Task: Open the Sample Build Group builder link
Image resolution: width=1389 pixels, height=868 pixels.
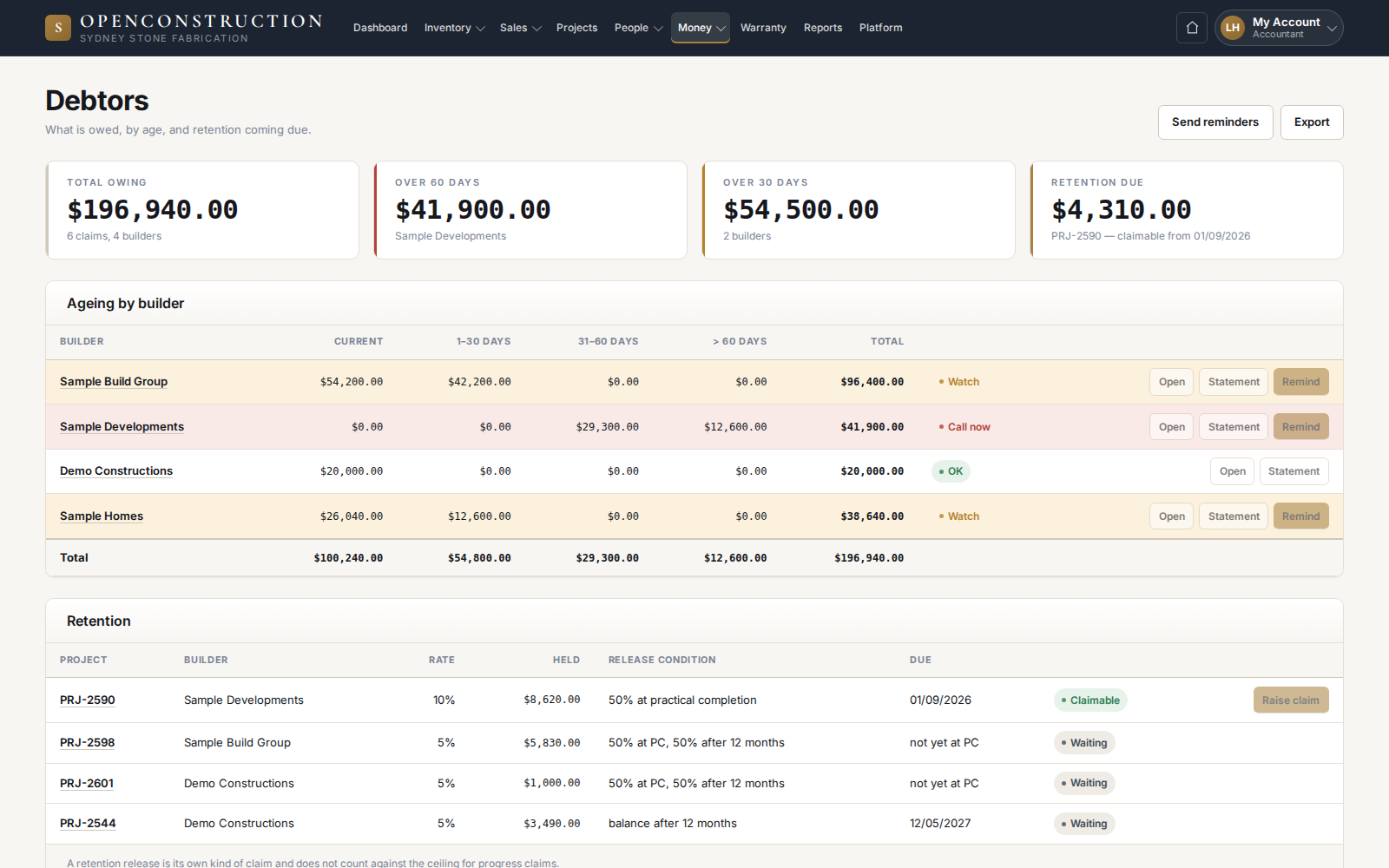Action: (x=114, y=382)
